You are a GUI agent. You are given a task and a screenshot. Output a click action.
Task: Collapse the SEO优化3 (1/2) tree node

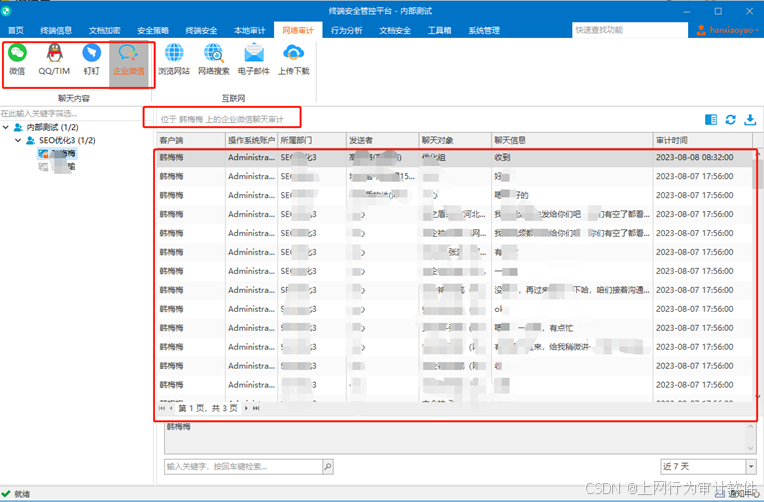point(18,140)
